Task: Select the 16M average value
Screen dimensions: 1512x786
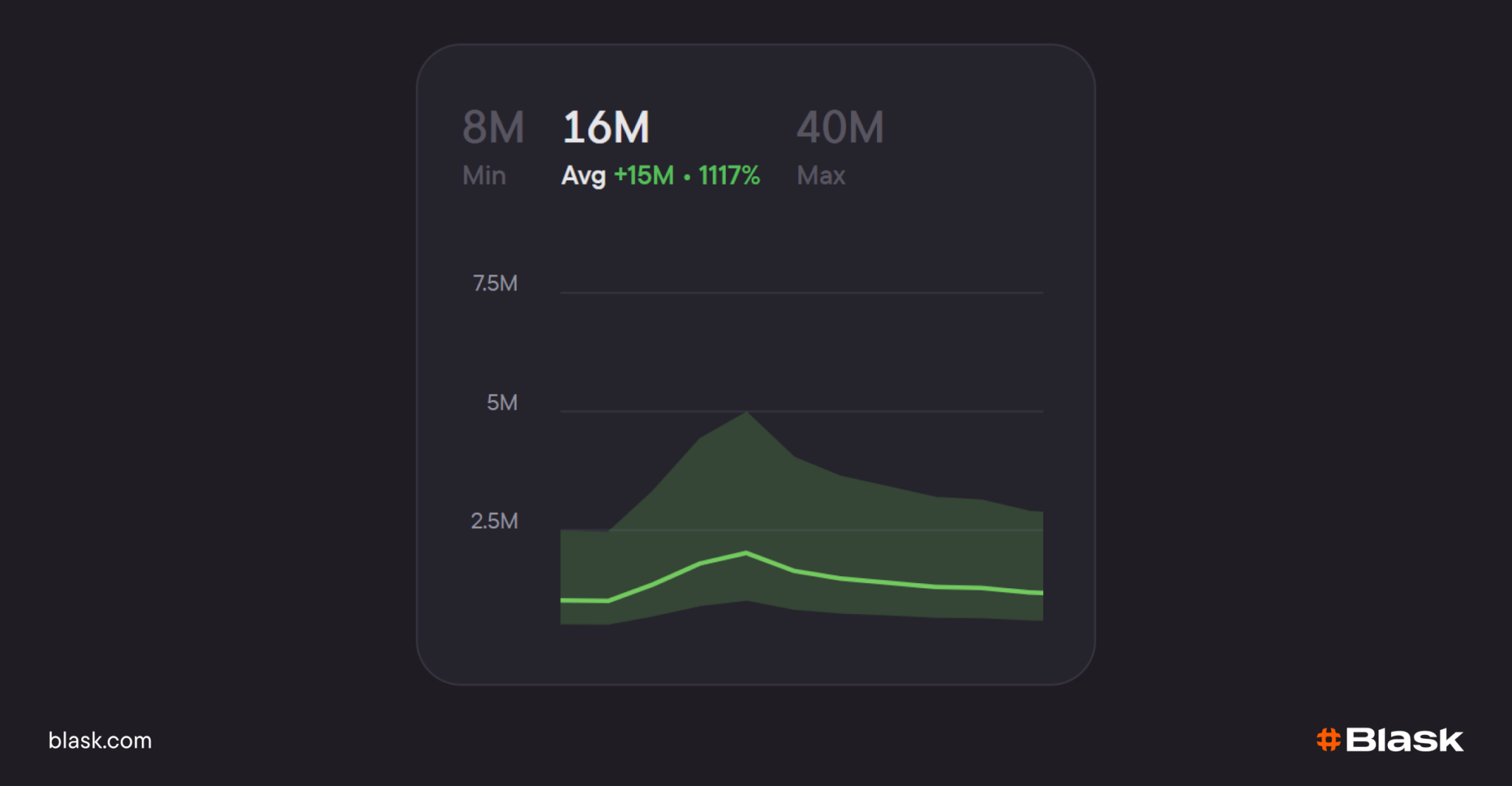Action: [x=606, y=127]
